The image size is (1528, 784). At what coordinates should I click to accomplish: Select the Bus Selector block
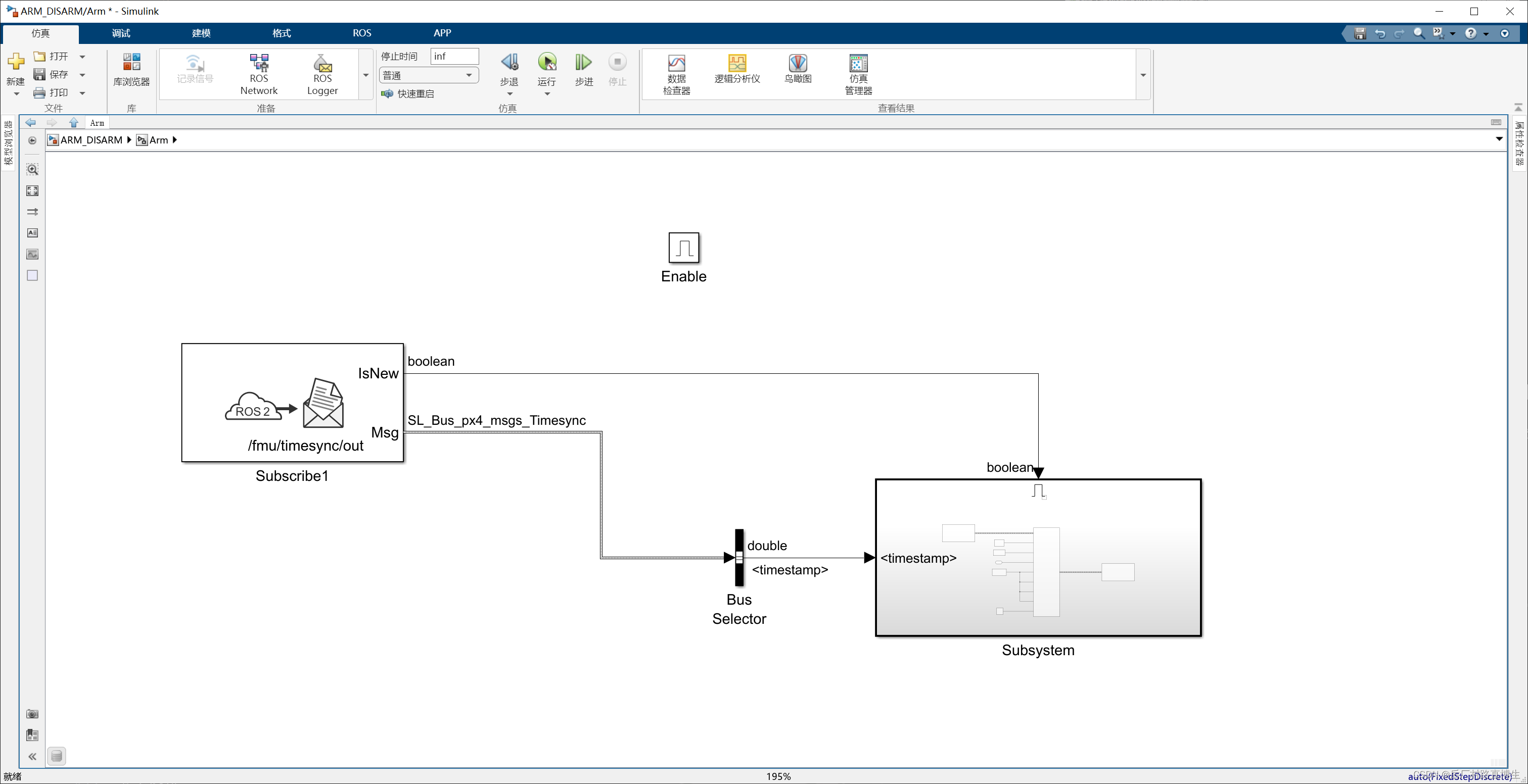coord(739,558)
